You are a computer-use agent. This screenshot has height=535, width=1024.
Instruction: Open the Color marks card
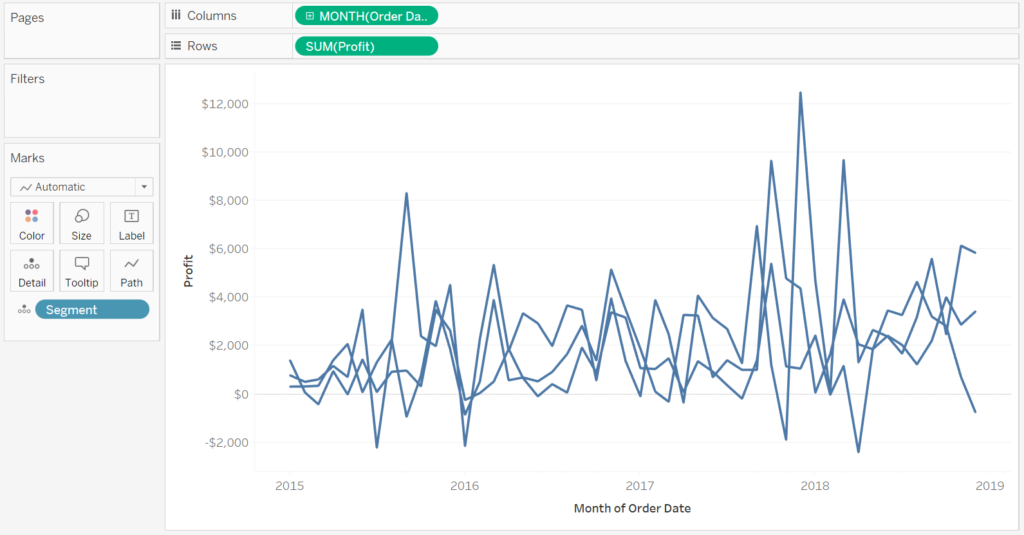31,223
